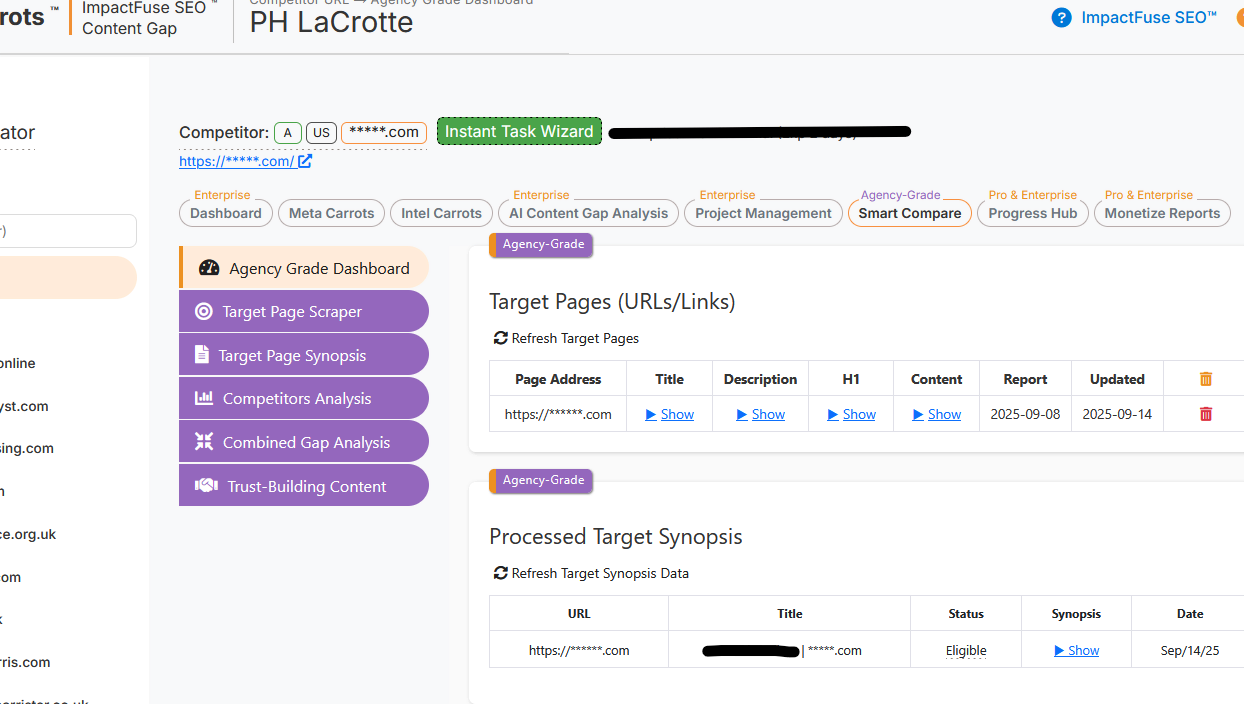Expand Content details with Show
Screen dimensions: 1244x704
coord(937,414)
